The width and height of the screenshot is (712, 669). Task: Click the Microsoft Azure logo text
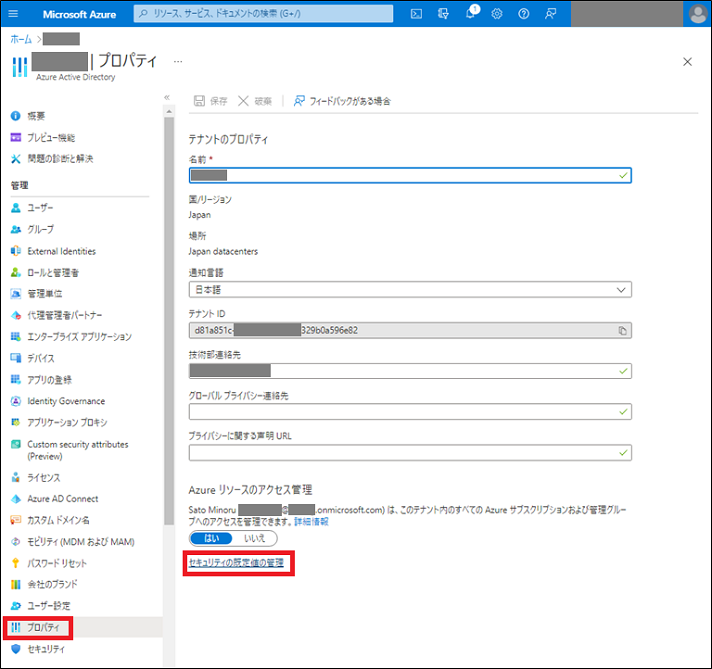(x=79, y=14)
